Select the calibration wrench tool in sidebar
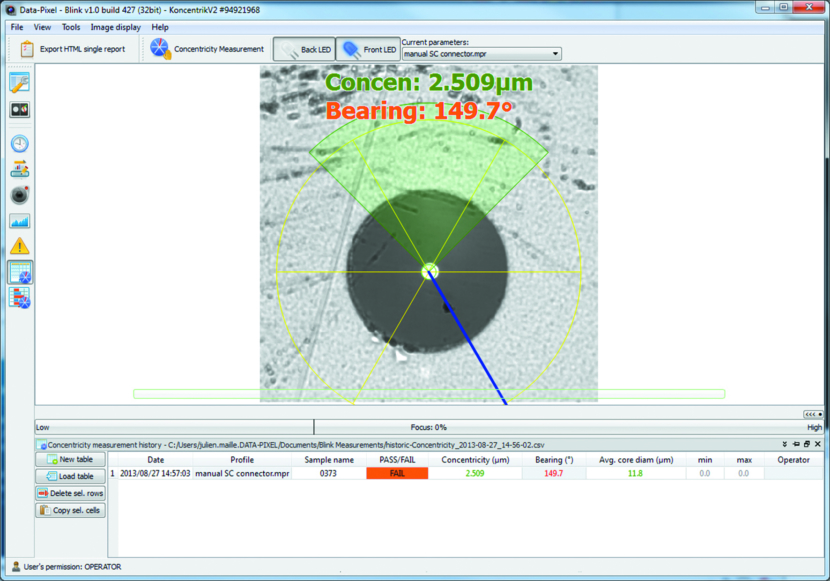Screen dimensions: 830x581 pos(18,82)
